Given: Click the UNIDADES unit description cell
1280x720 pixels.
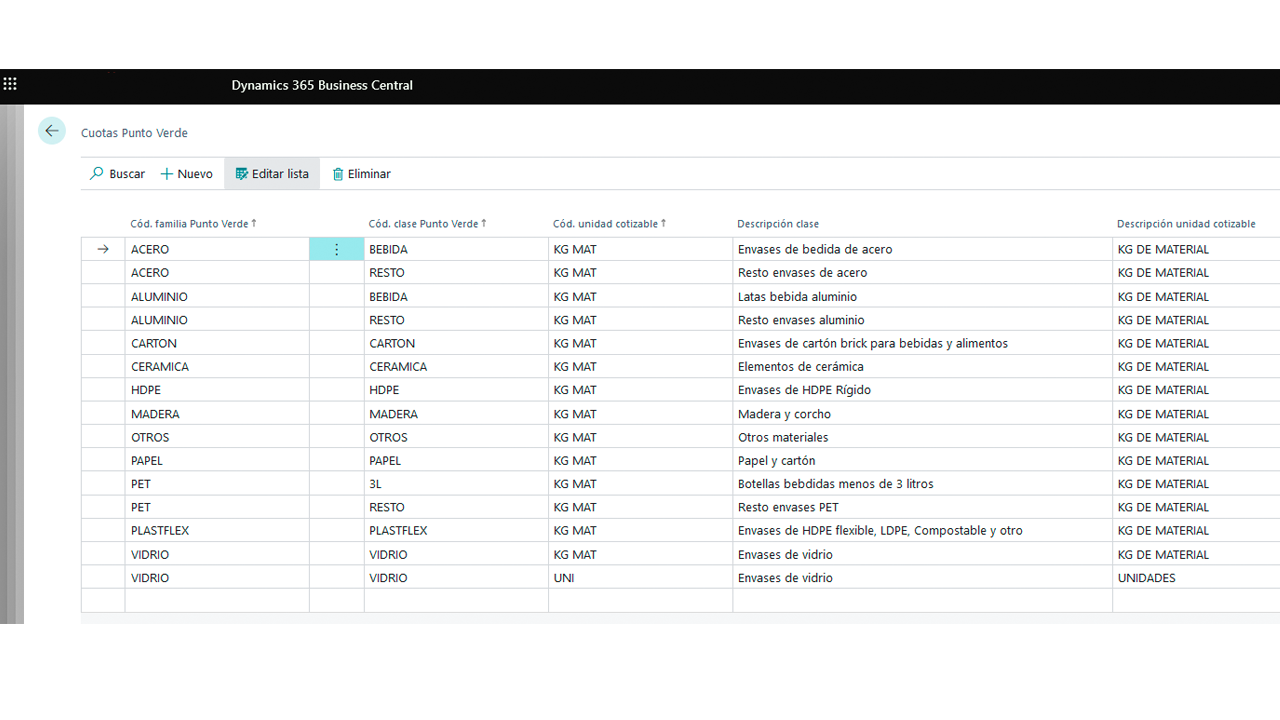Looking at the screenshot, I should click(1196, 578).
